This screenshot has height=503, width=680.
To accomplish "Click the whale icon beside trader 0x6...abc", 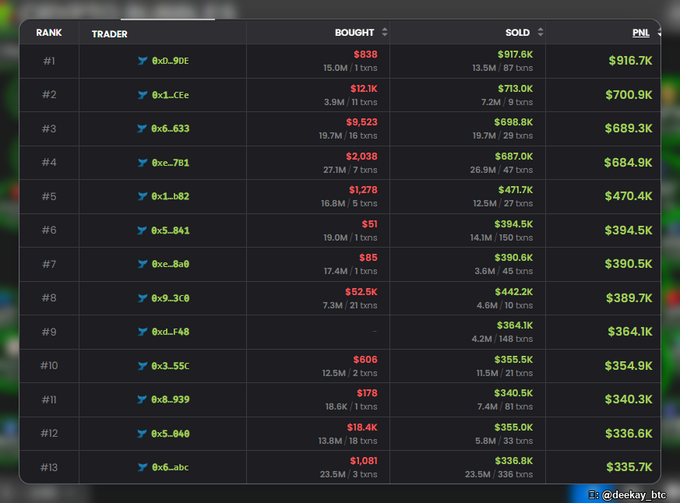I will [143, 467].
